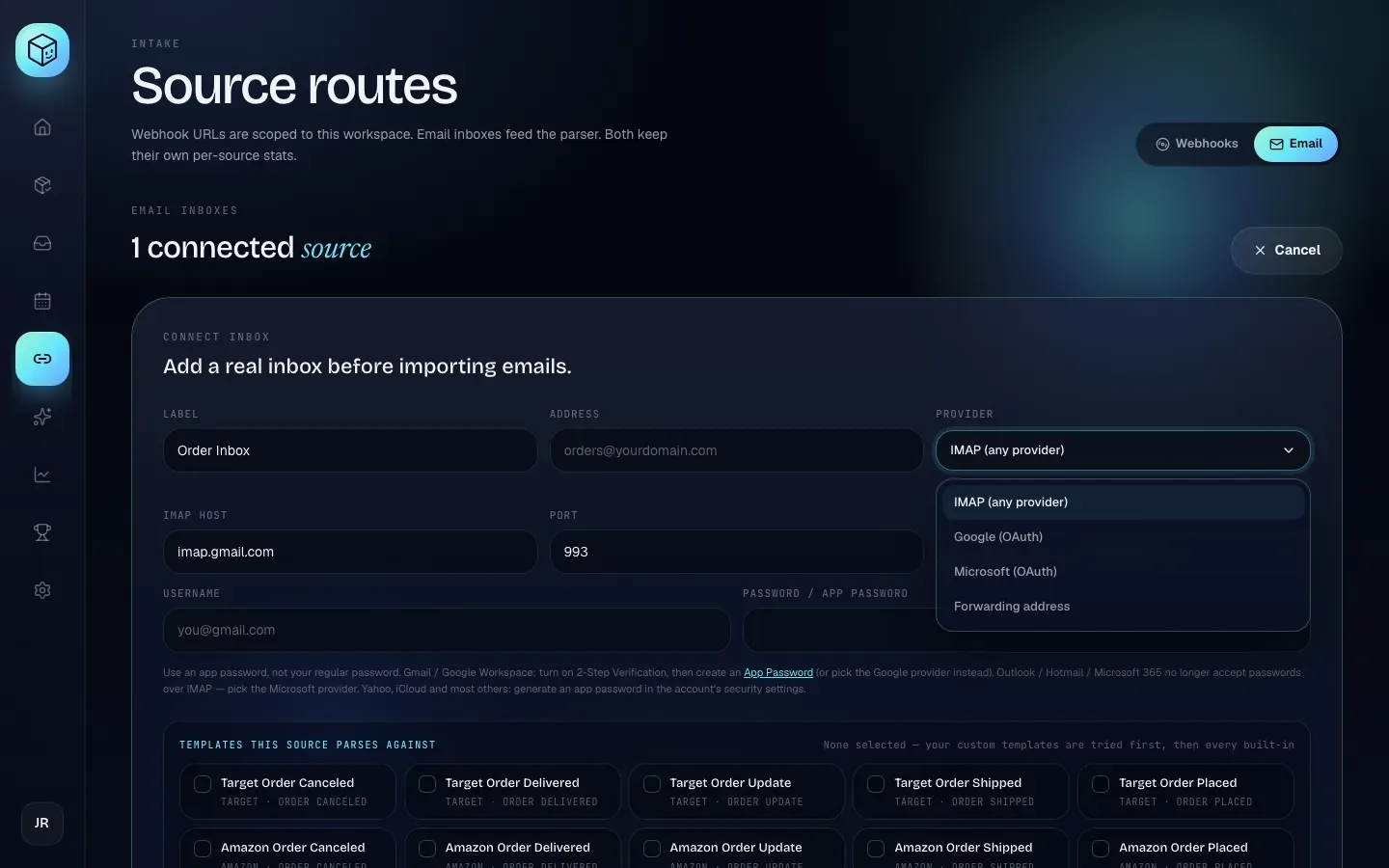The image size is (1389, 868).
Task: Click the cube app logo
Action: tap(42, 50)
